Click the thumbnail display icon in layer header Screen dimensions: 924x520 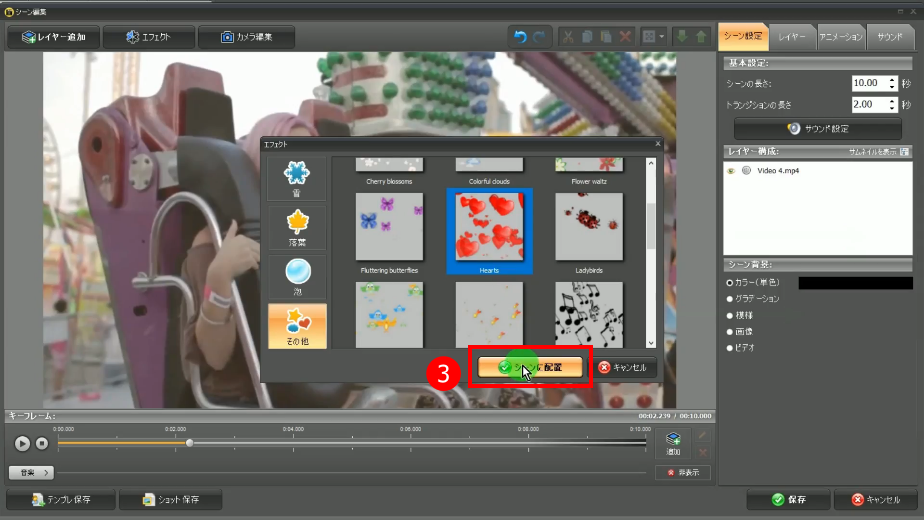point(903,151)
